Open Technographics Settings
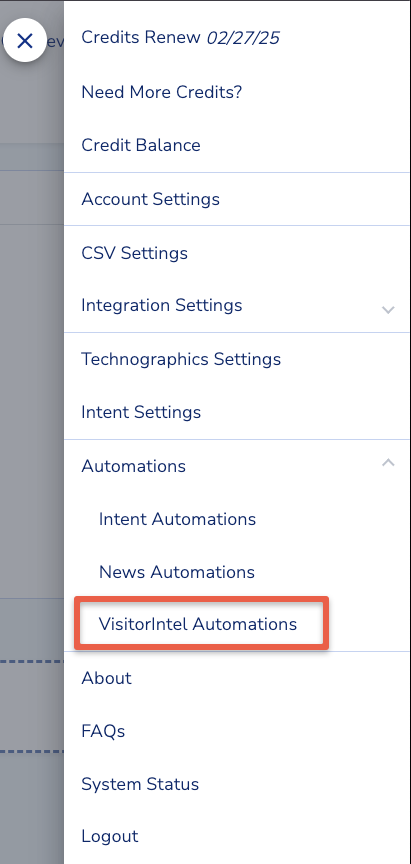411x864 pixels. (181, 359)
